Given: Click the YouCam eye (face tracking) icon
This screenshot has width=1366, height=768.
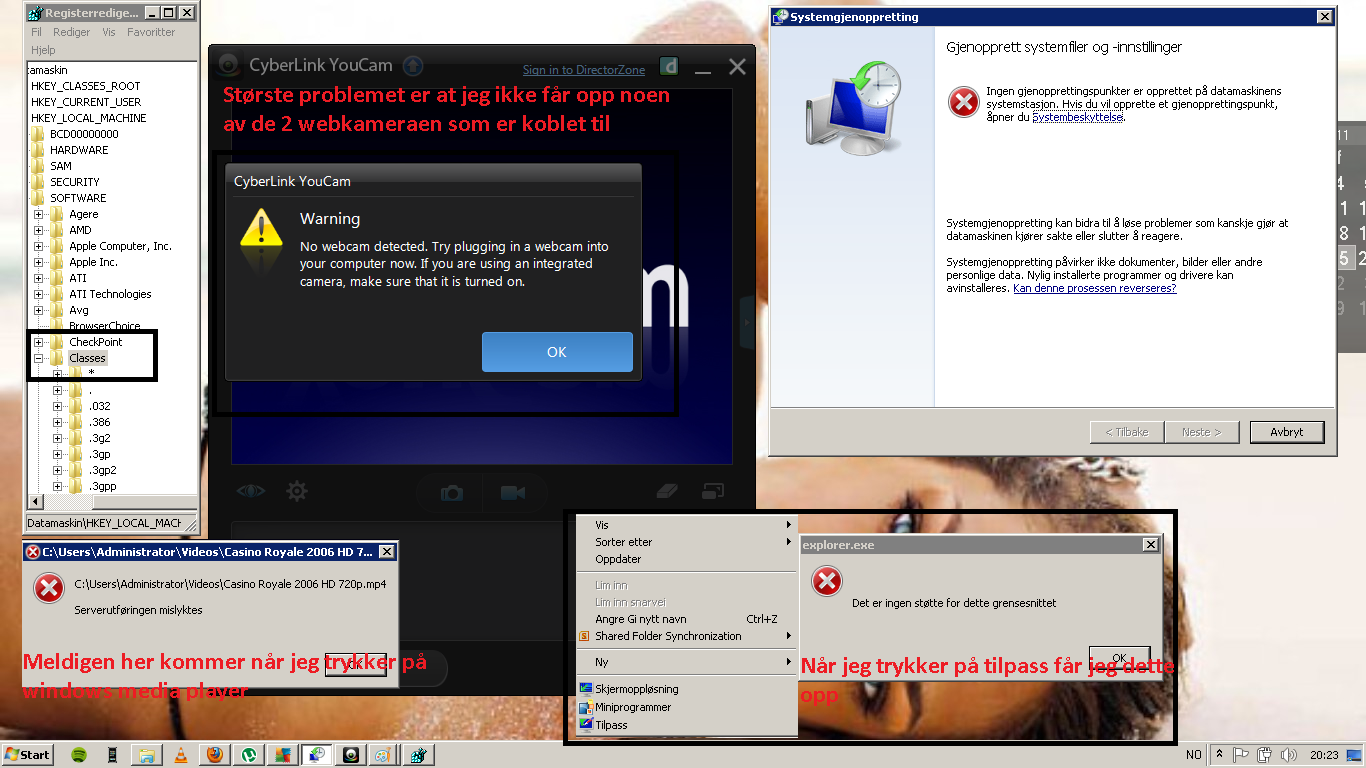Looking at the screenshot, I should click(251, 491).
